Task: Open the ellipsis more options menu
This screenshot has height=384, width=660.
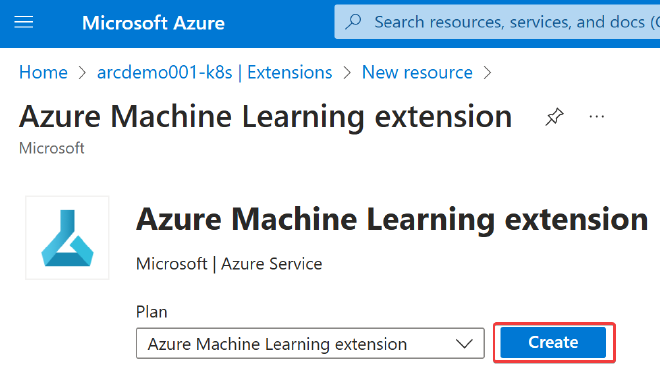Action: [596, 117]
